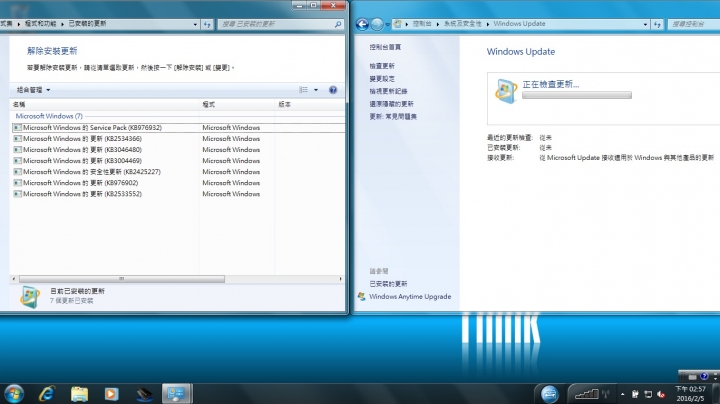Viewport: 720px width, 404px height.
Task: Open the view options dropdown arrow
Action: [316, 90]
